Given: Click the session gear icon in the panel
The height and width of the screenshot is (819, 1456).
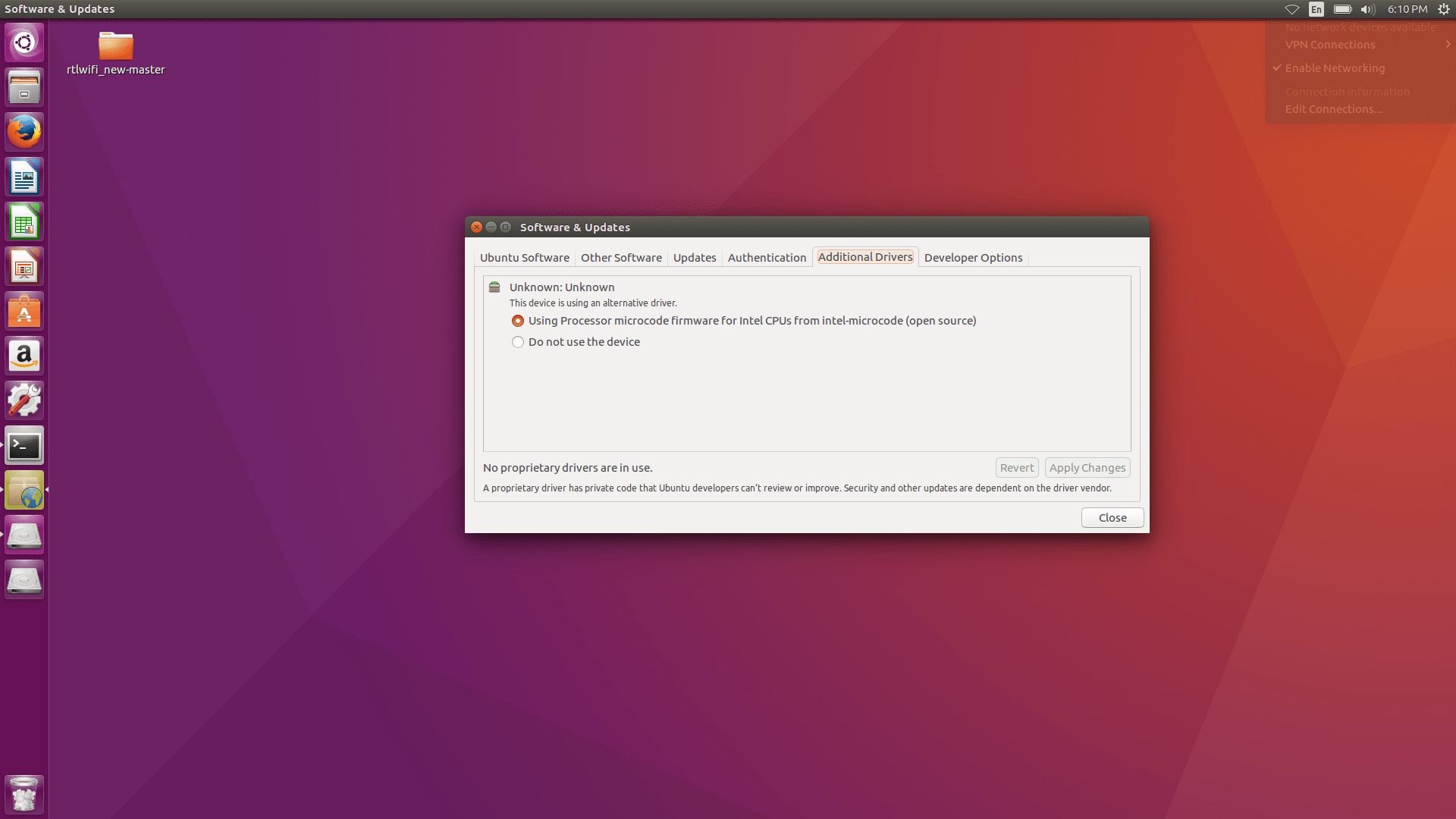Looking at the screenshot, I should tap(1443, 9).
